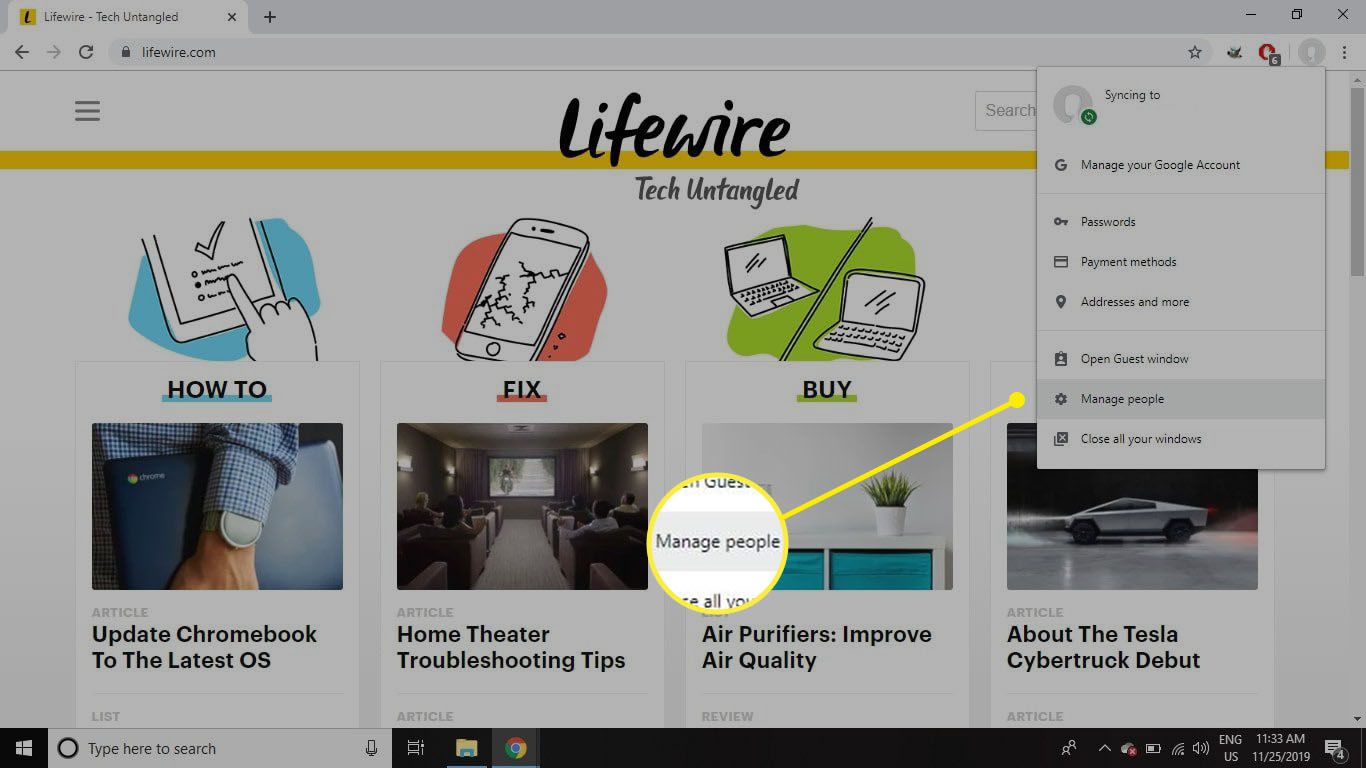Open a new browser tab
This screenshot has width=1366, height=768.
(x=270, y=17)
